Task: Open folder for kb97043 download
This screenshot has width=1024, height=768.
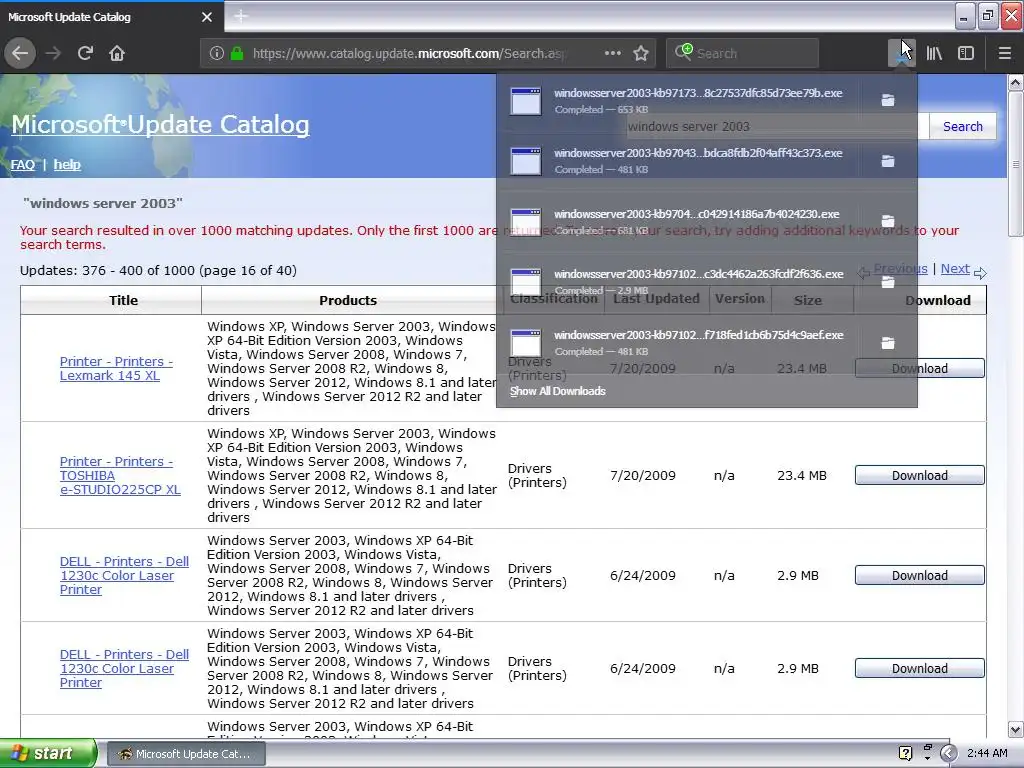Action: coord(888,161)
